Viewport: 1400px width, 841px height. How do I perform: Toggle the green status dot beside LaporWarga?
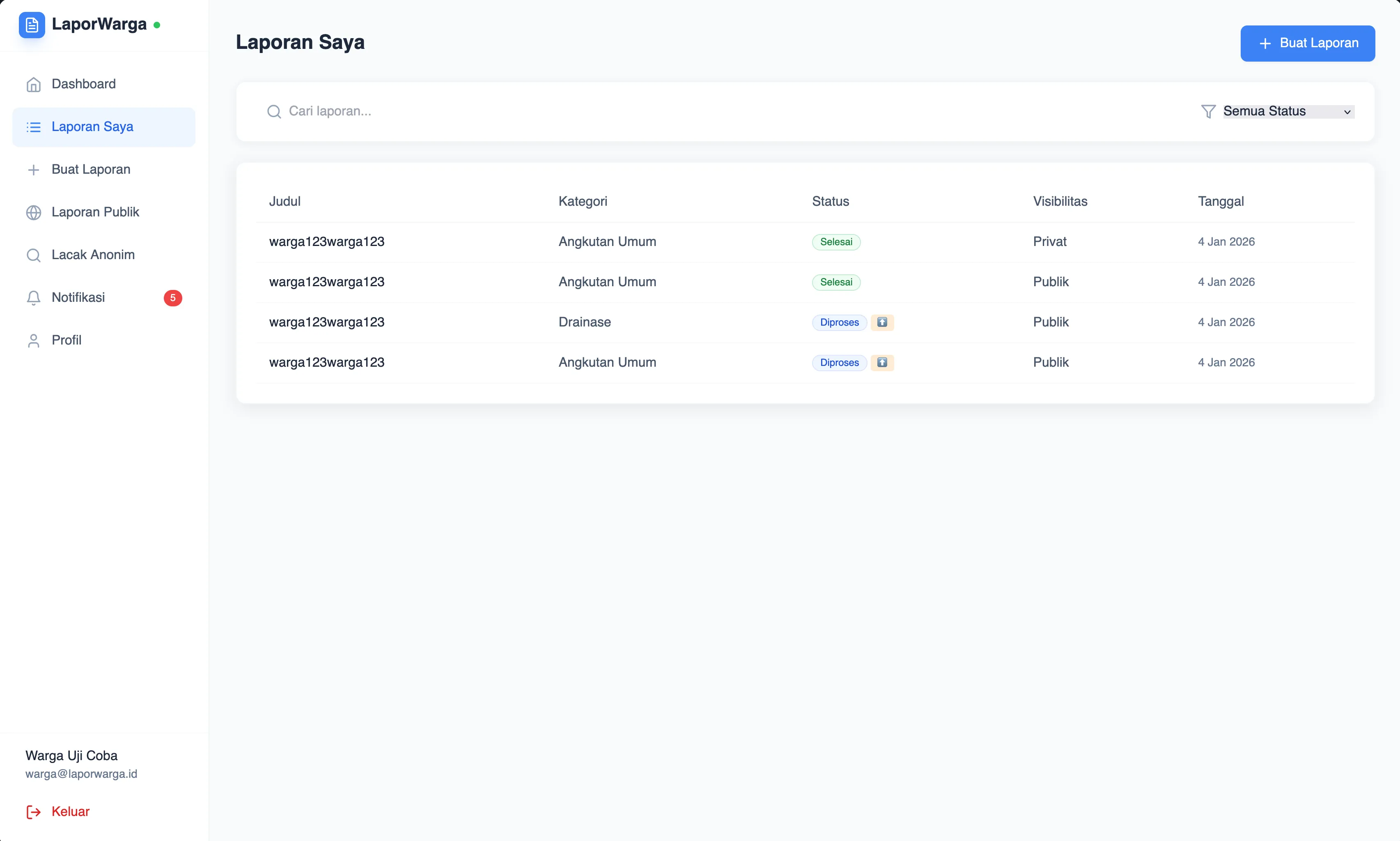(x=156, y=25)
